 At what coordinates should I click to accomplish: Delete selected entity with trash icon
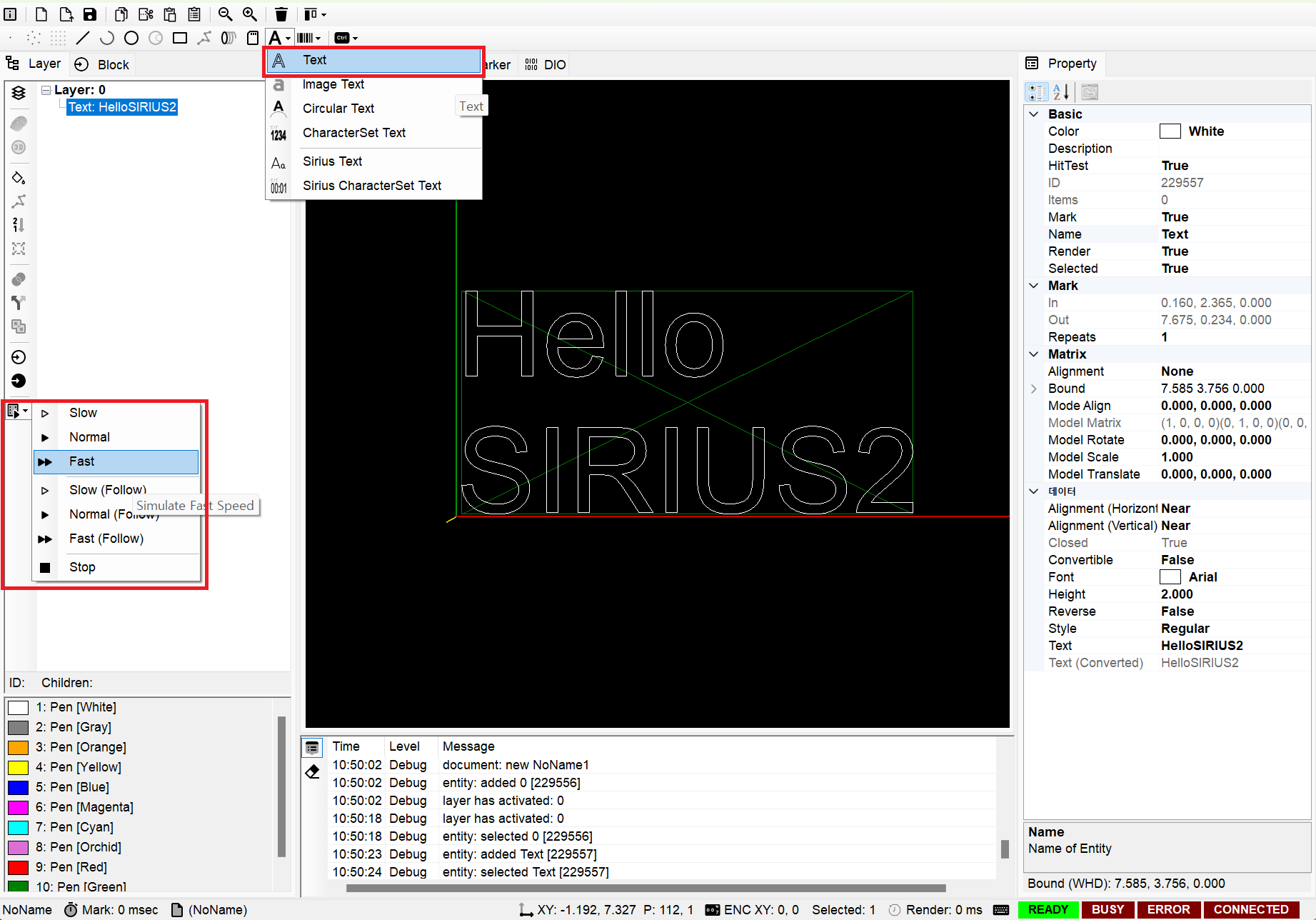pos(281,14)
